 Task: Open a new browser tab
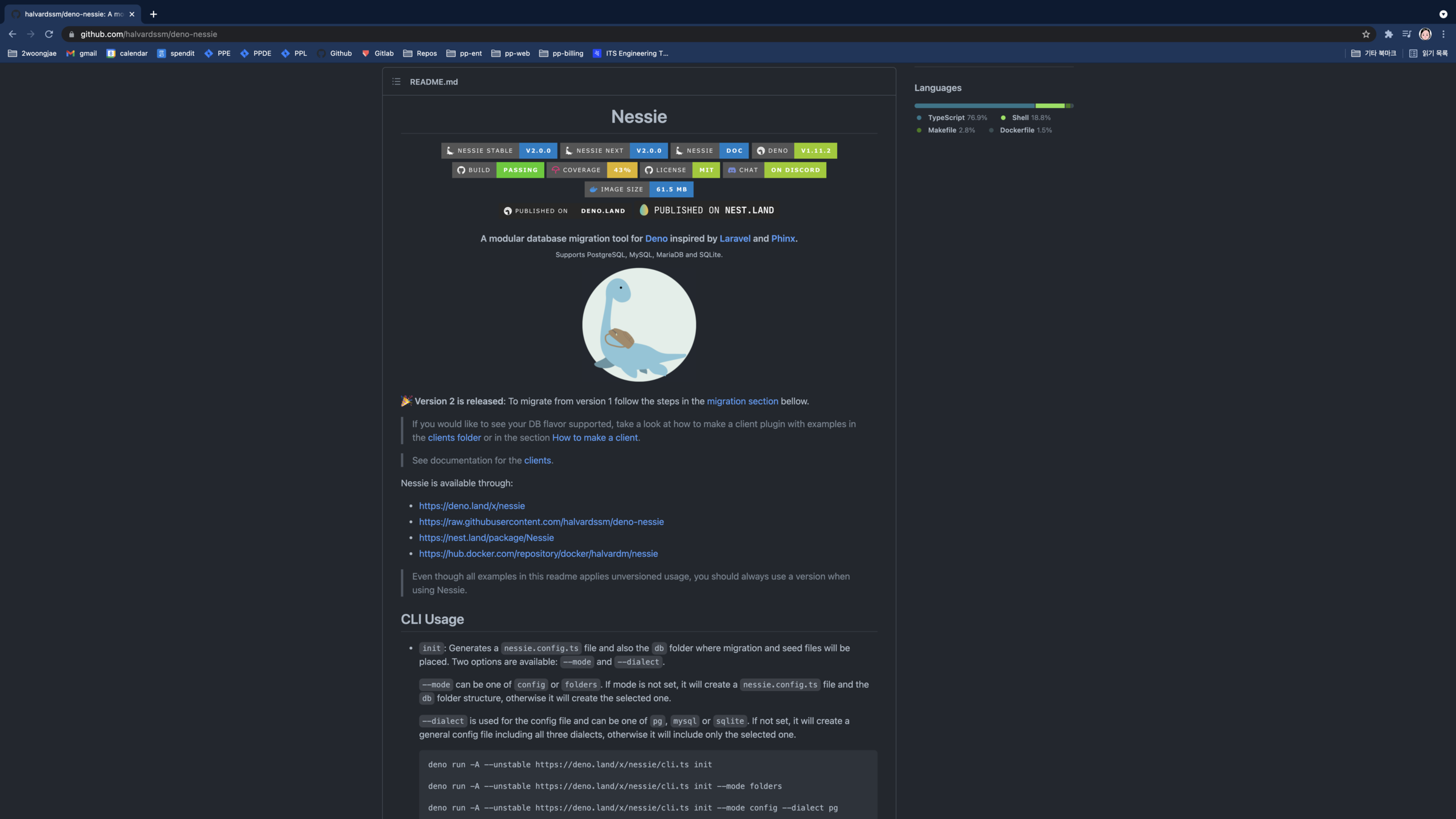[x=153, y=14]
